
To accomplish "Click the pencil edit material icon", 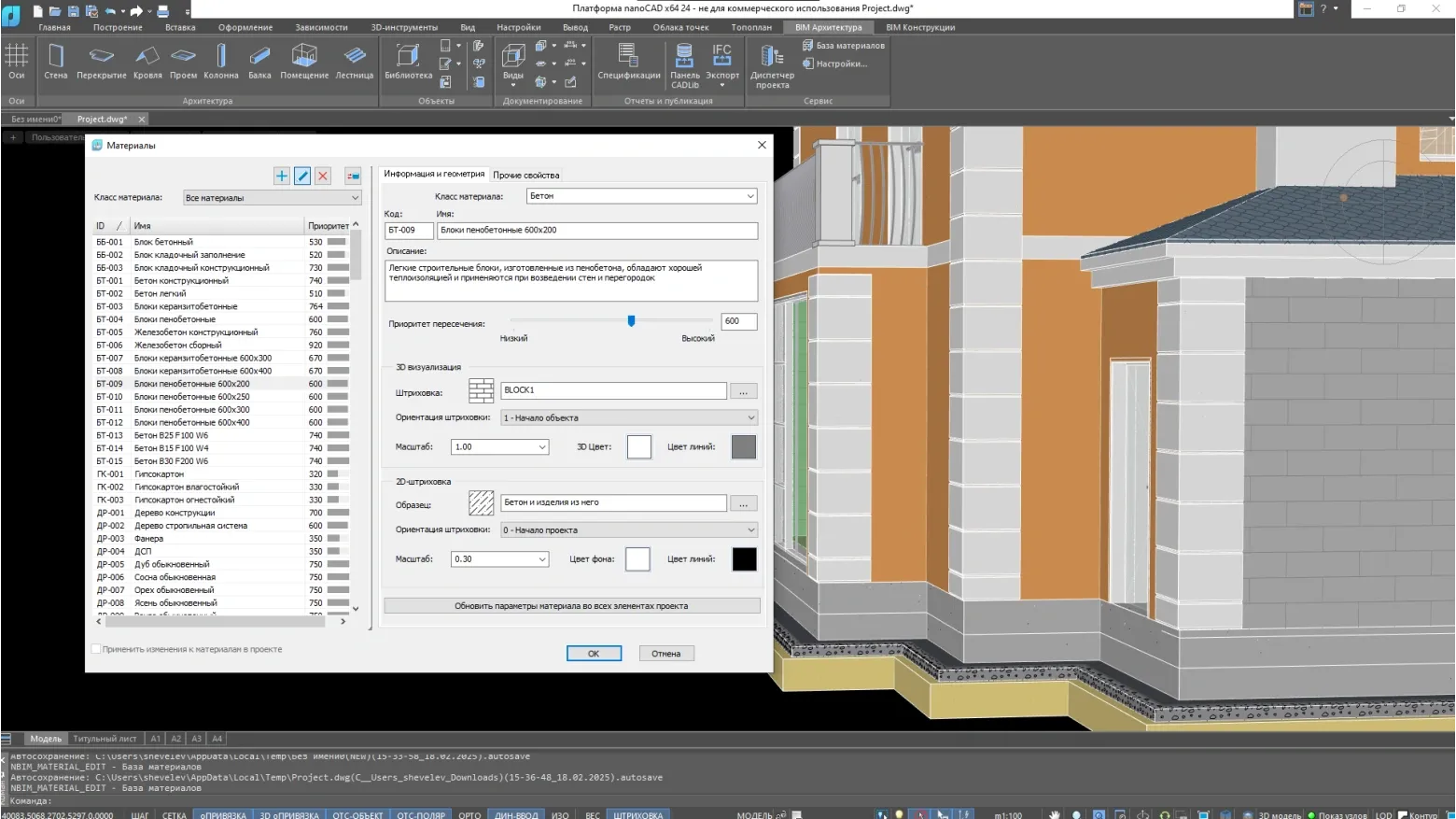I will pyautogui.click(x=302, y=176).
